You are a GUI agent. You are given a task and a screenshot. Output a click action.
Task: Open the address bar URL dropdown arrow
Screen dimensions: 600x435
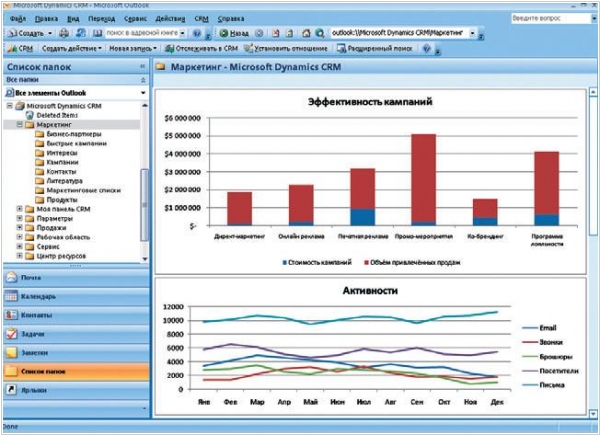click(x=473, y=33)
